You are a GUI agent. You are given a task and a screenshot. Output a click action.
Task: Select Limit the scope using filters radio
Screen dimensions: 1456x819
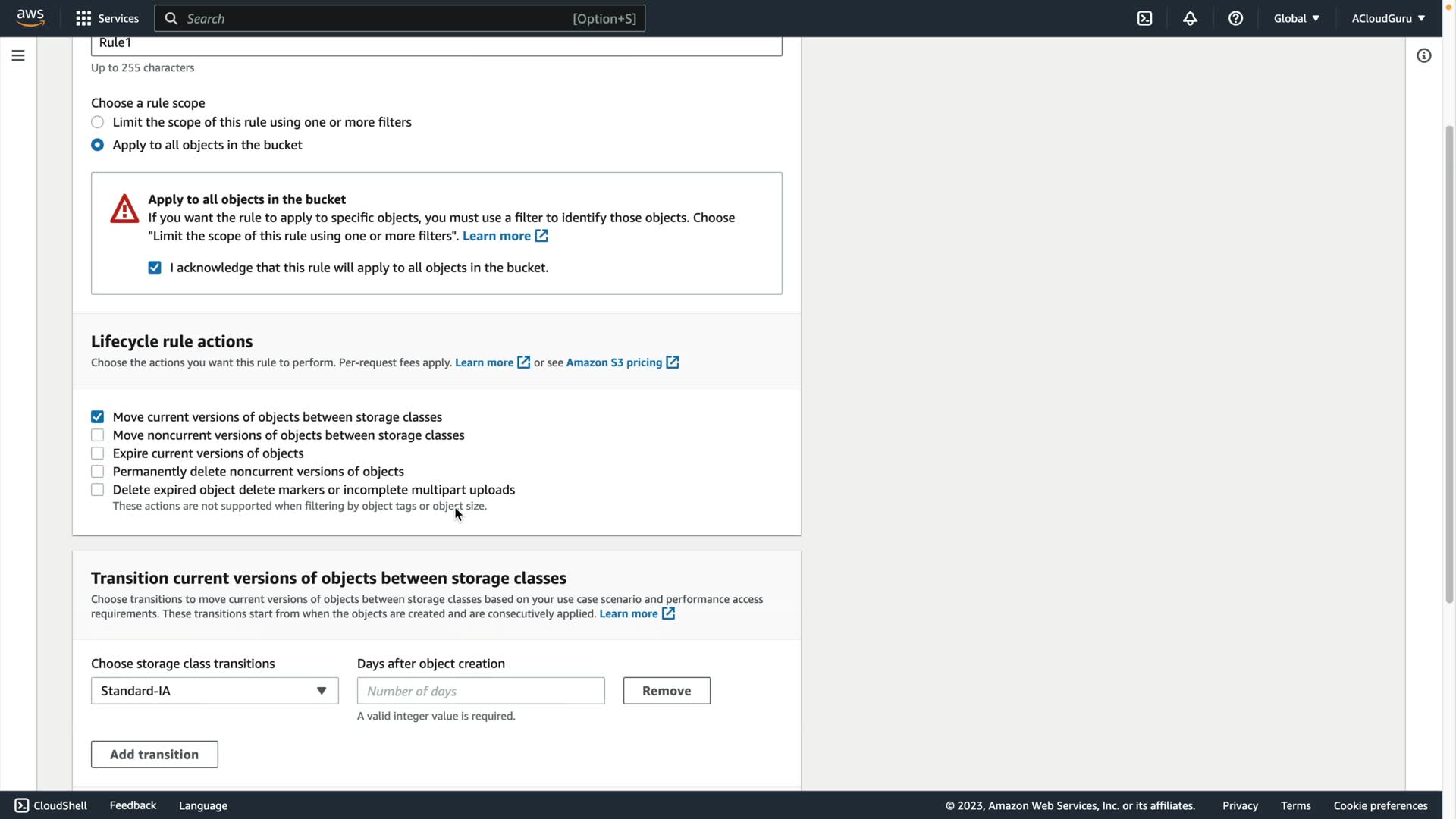click(x=98, y=122)
